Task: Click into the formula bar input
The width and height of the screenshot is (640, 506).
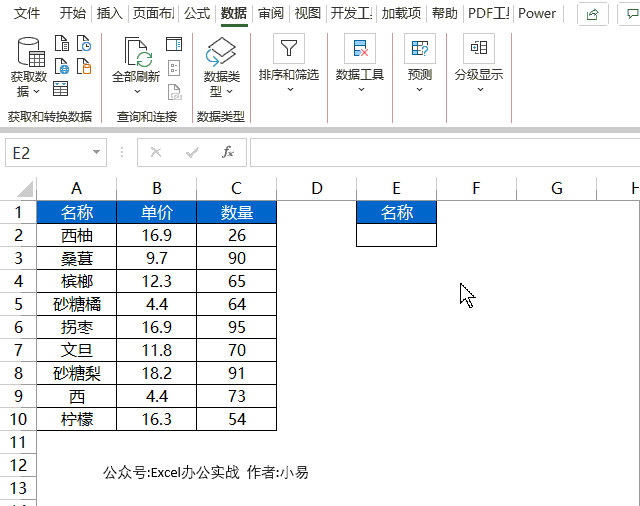Action: pyautogui.click(x=445, y=153)
